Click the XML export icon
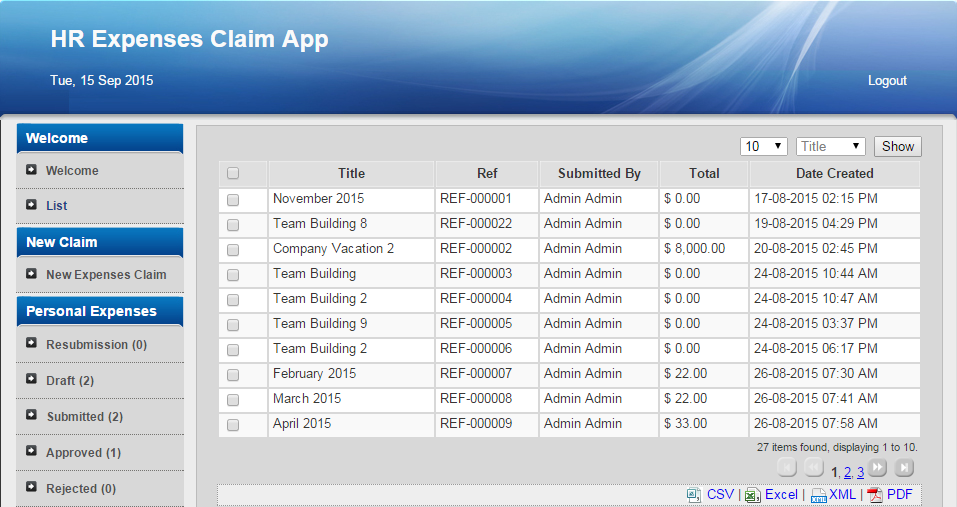 818,495
